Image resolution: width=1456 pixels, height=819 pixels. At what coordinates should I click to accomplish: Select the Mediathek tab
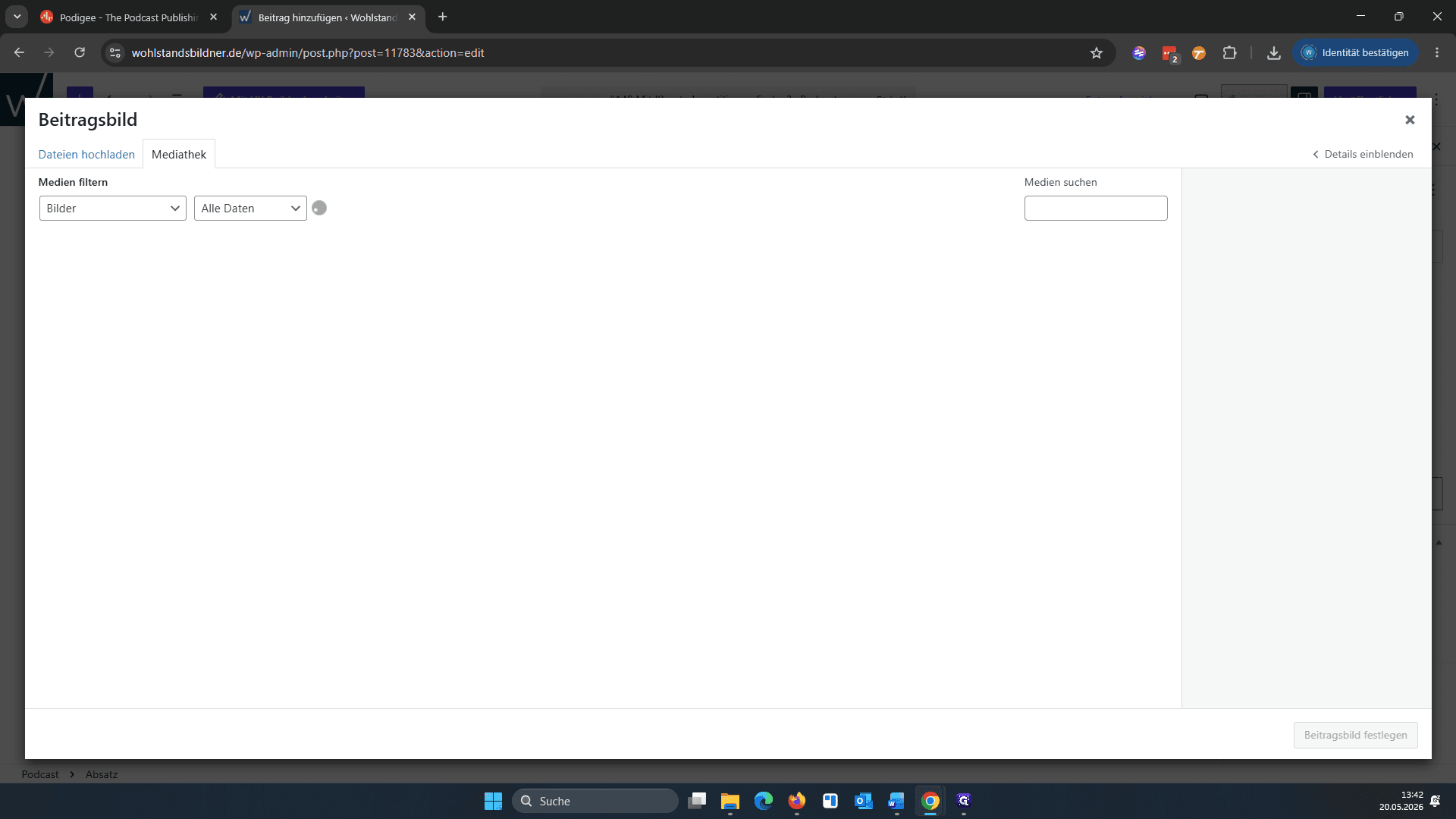click(179, 155)
